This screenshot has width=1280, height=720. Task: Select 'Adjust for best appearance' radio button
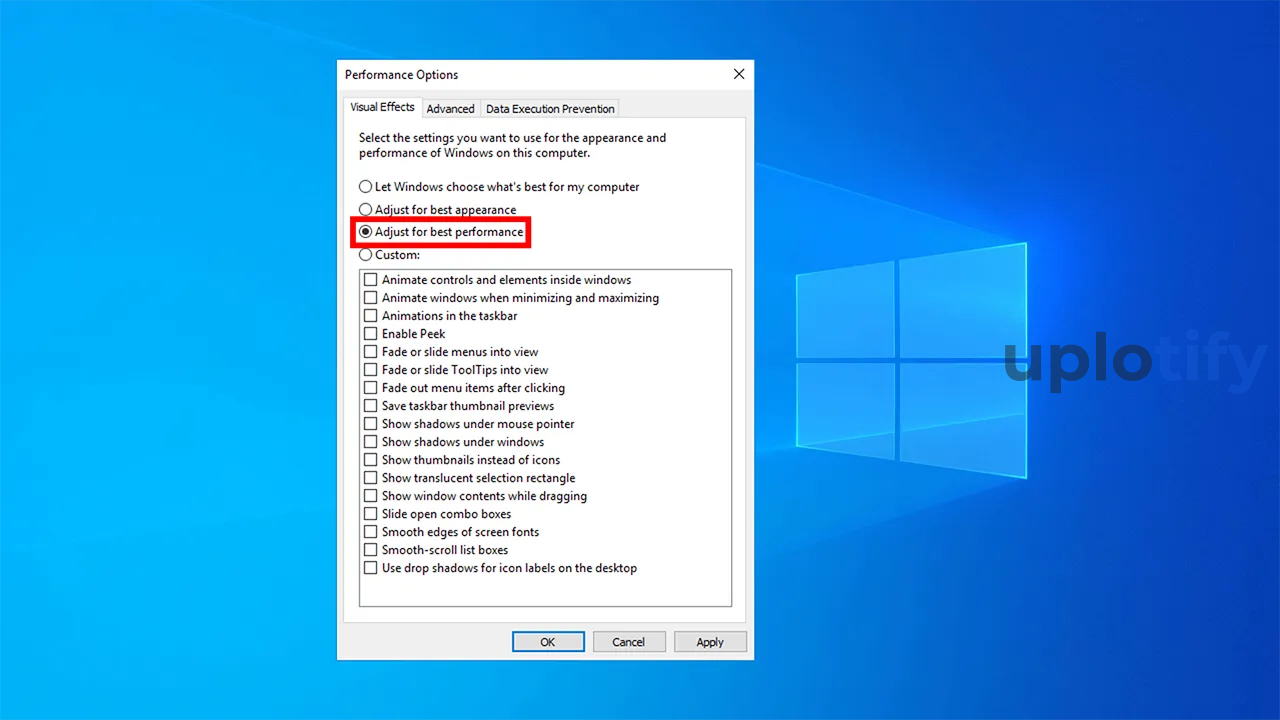366,210
